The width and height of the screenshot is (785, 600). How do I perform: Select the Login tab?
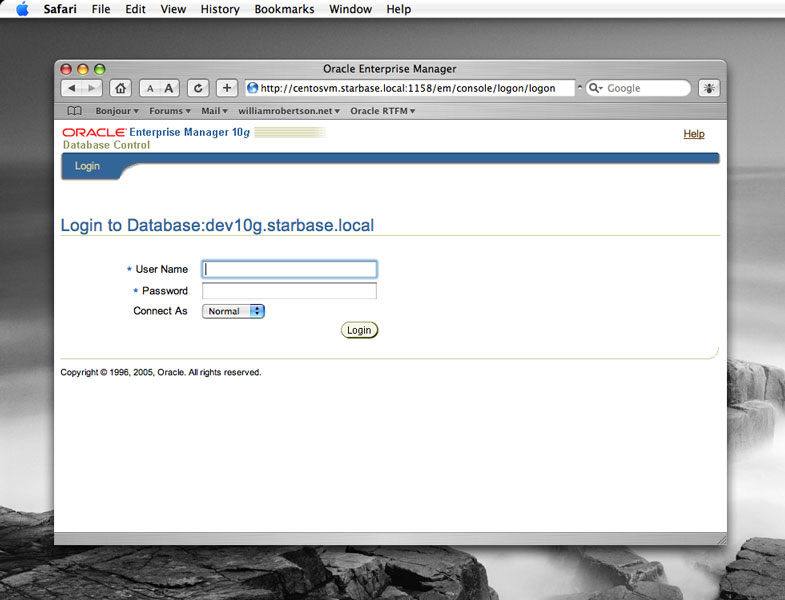(87, 166)
